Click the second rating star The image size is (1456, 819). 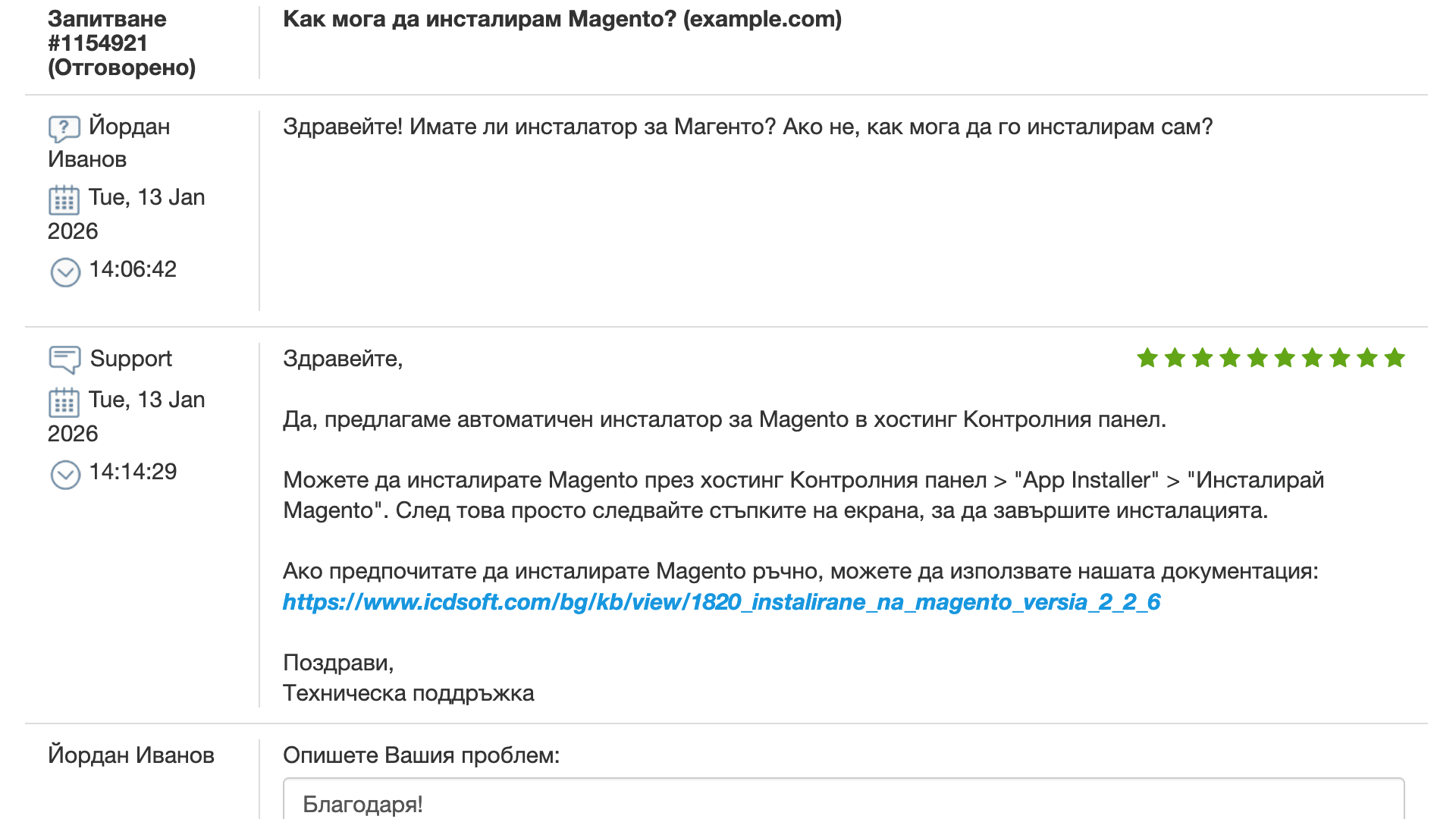1175,358
